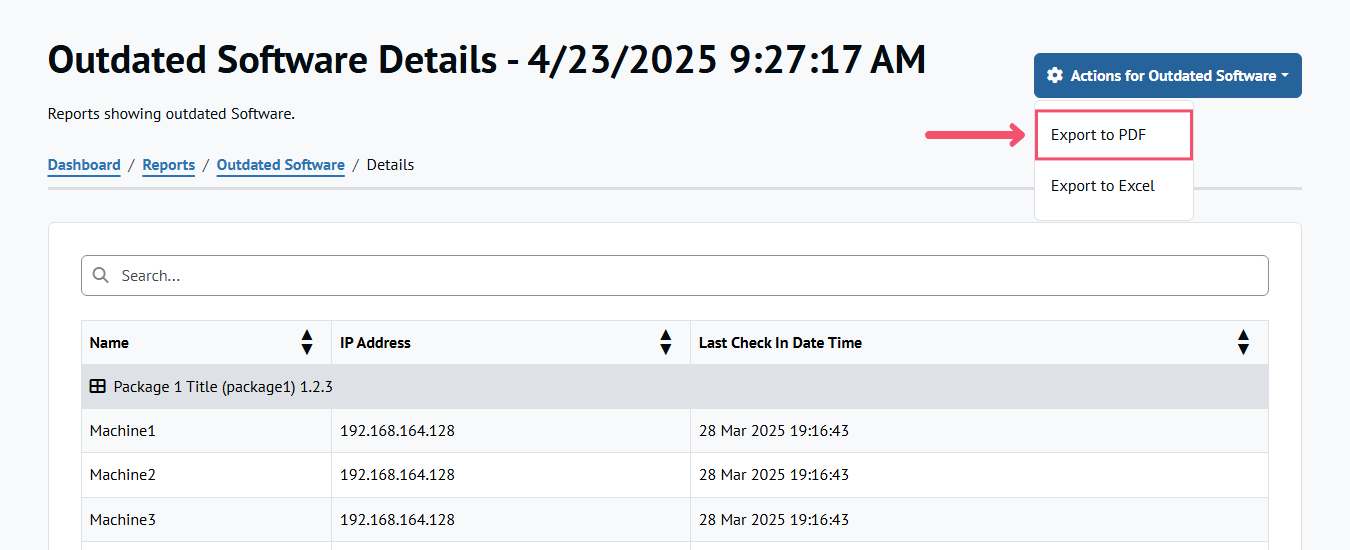The width and height of the screenshot is (1350, 550).
Task: Click gear icon in Actions button
Action: tap(1054, 76)
